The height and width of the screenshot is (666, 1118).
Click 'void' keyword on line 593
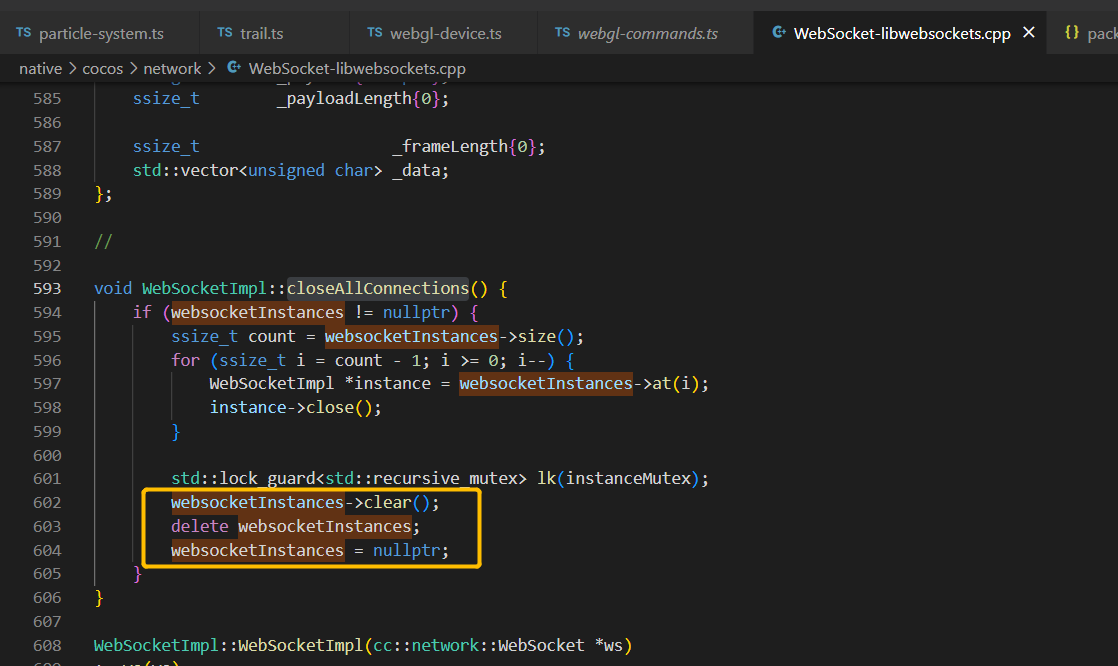[113, 289]
